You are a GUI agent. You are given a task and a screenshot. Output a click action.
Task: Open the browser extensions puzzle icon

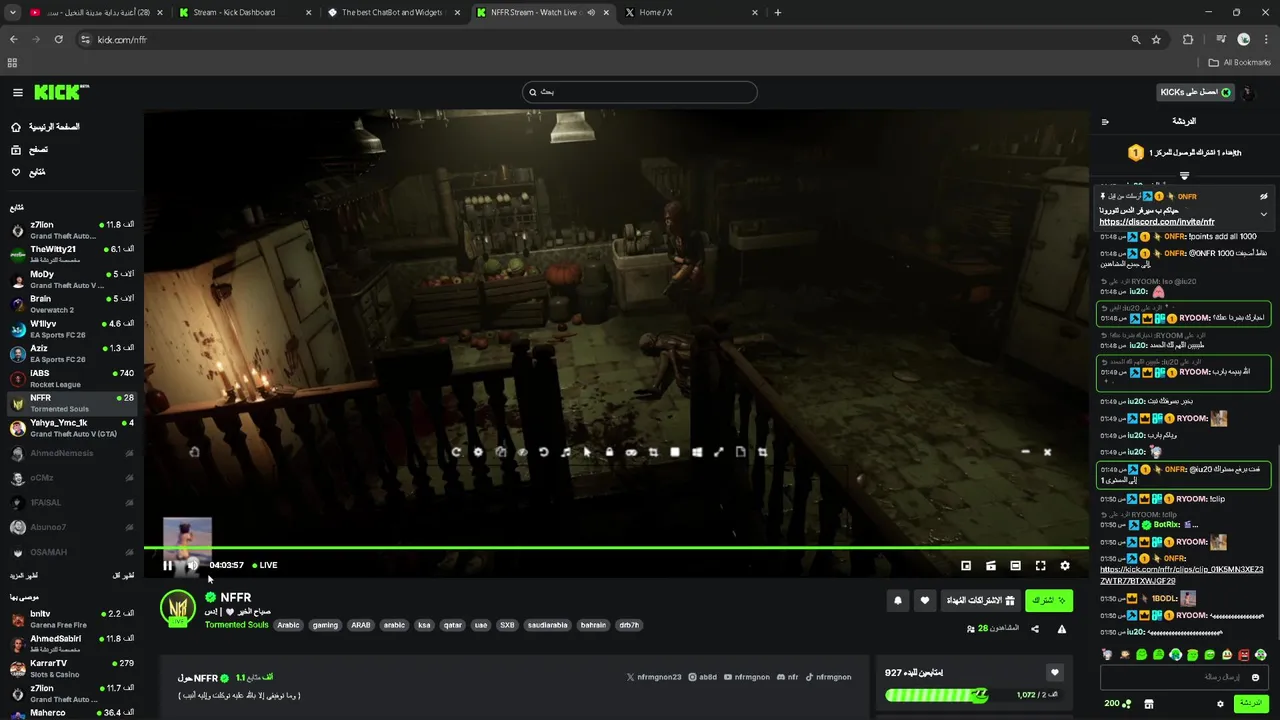point(1188,39)
